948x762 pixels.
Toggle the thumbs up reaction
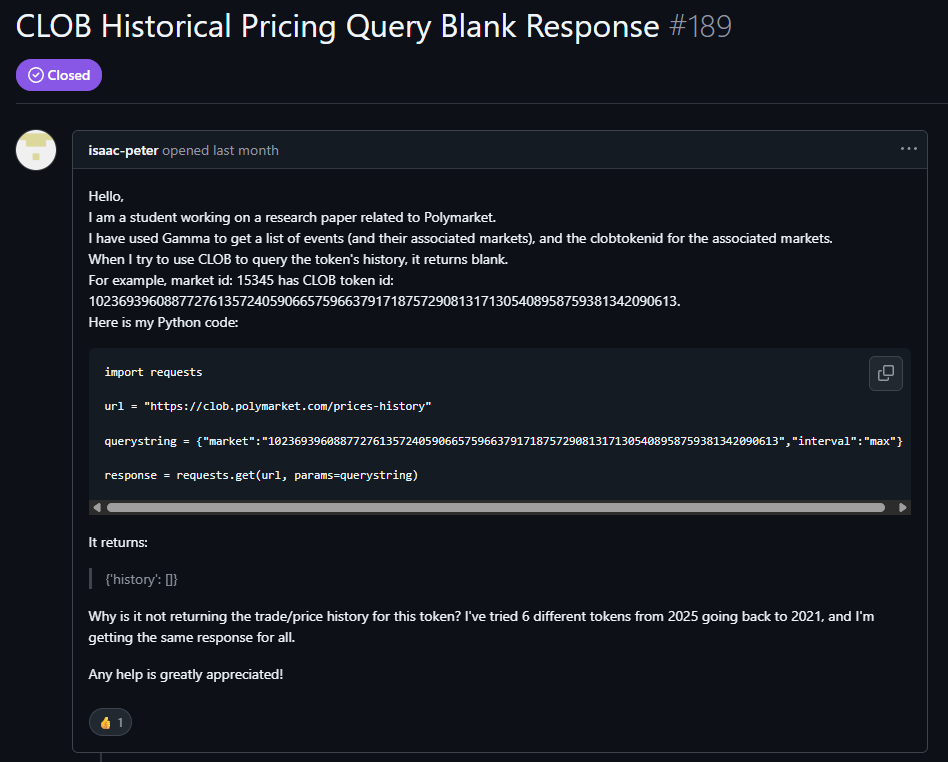(x=110, y=722)
